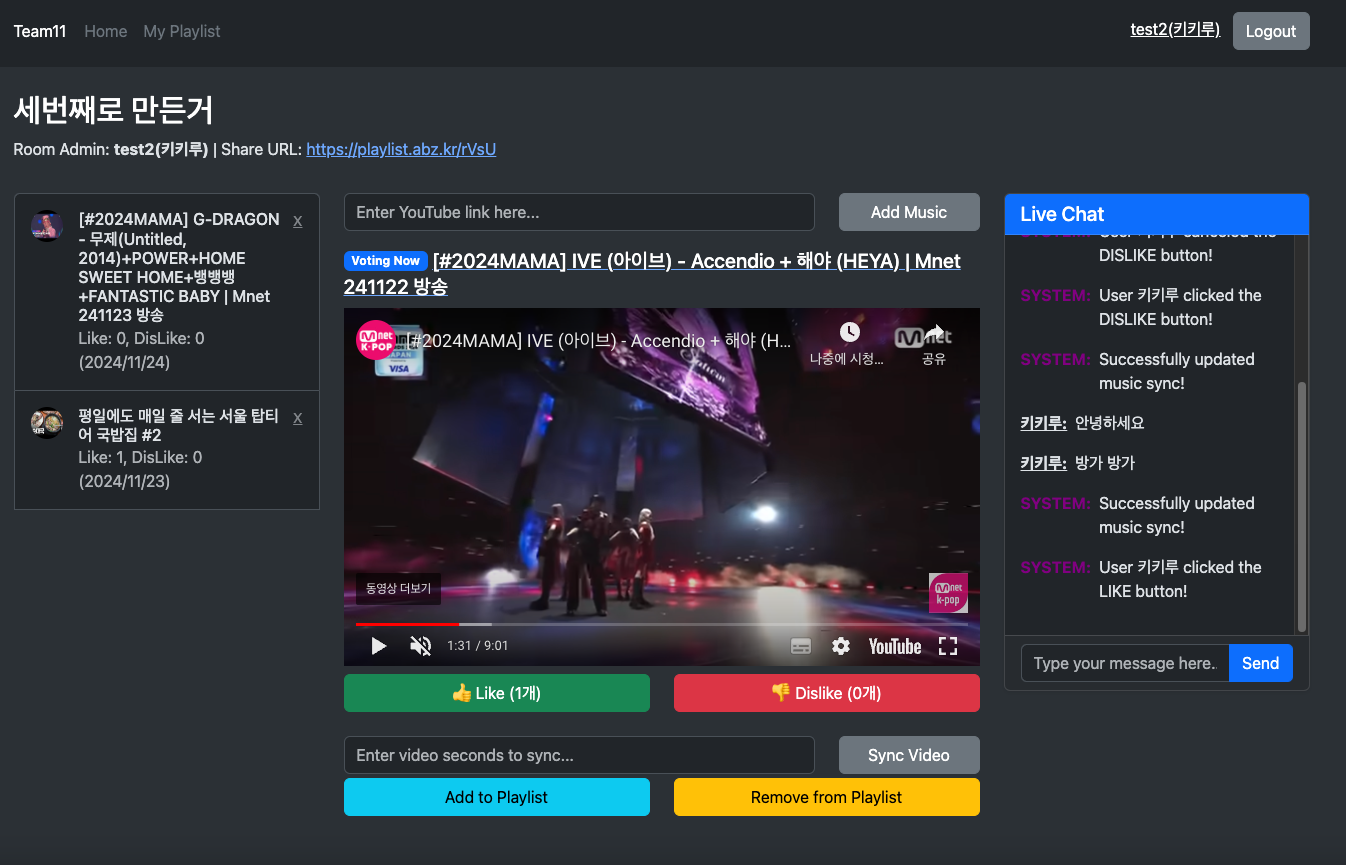Screen dimensions: 1346x865
Task: Click the 국밥집 #2 track thumbnail
Action: click(x=47, y=423)
